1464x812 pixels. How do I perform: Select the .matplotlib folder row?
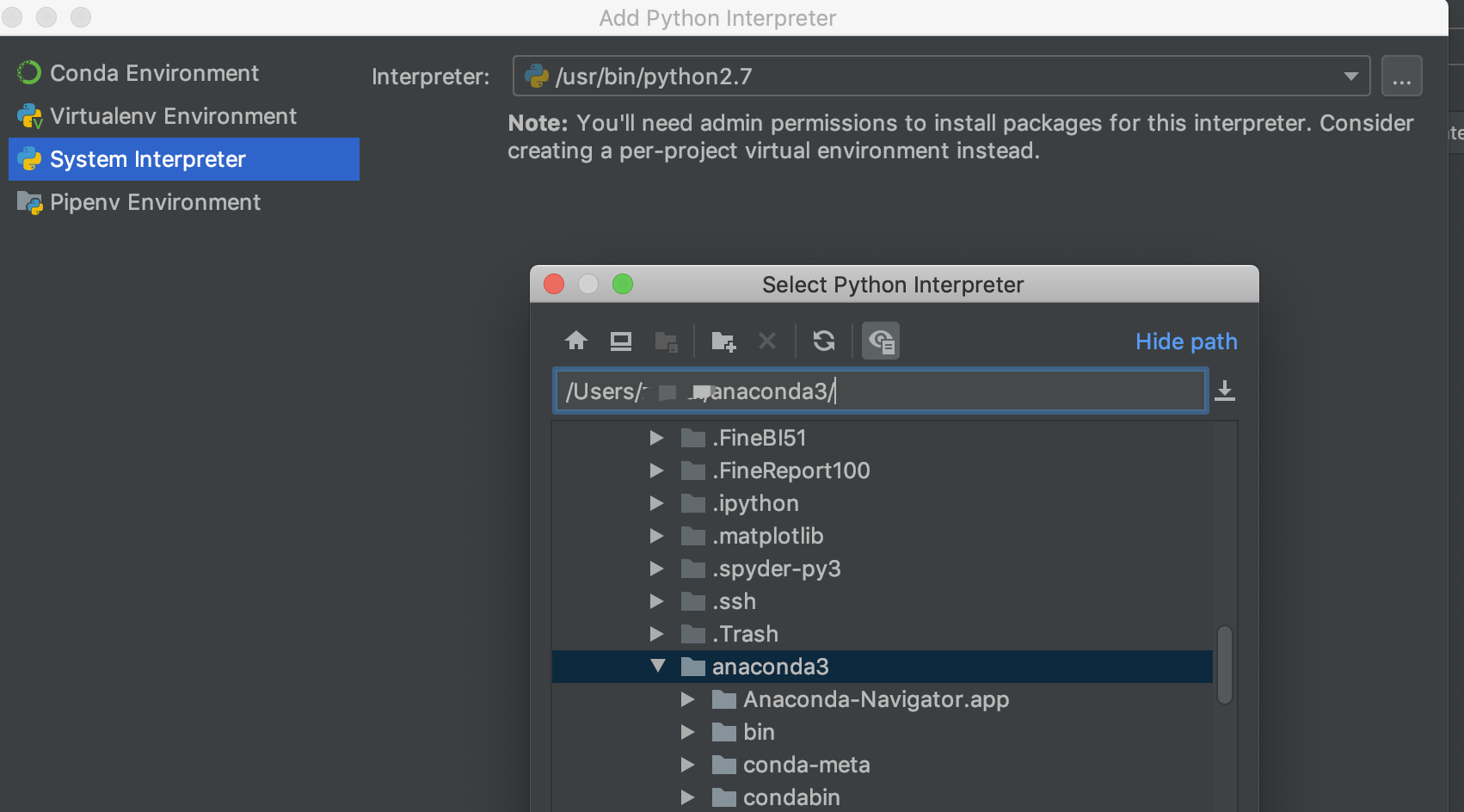(x=882, y=536)
